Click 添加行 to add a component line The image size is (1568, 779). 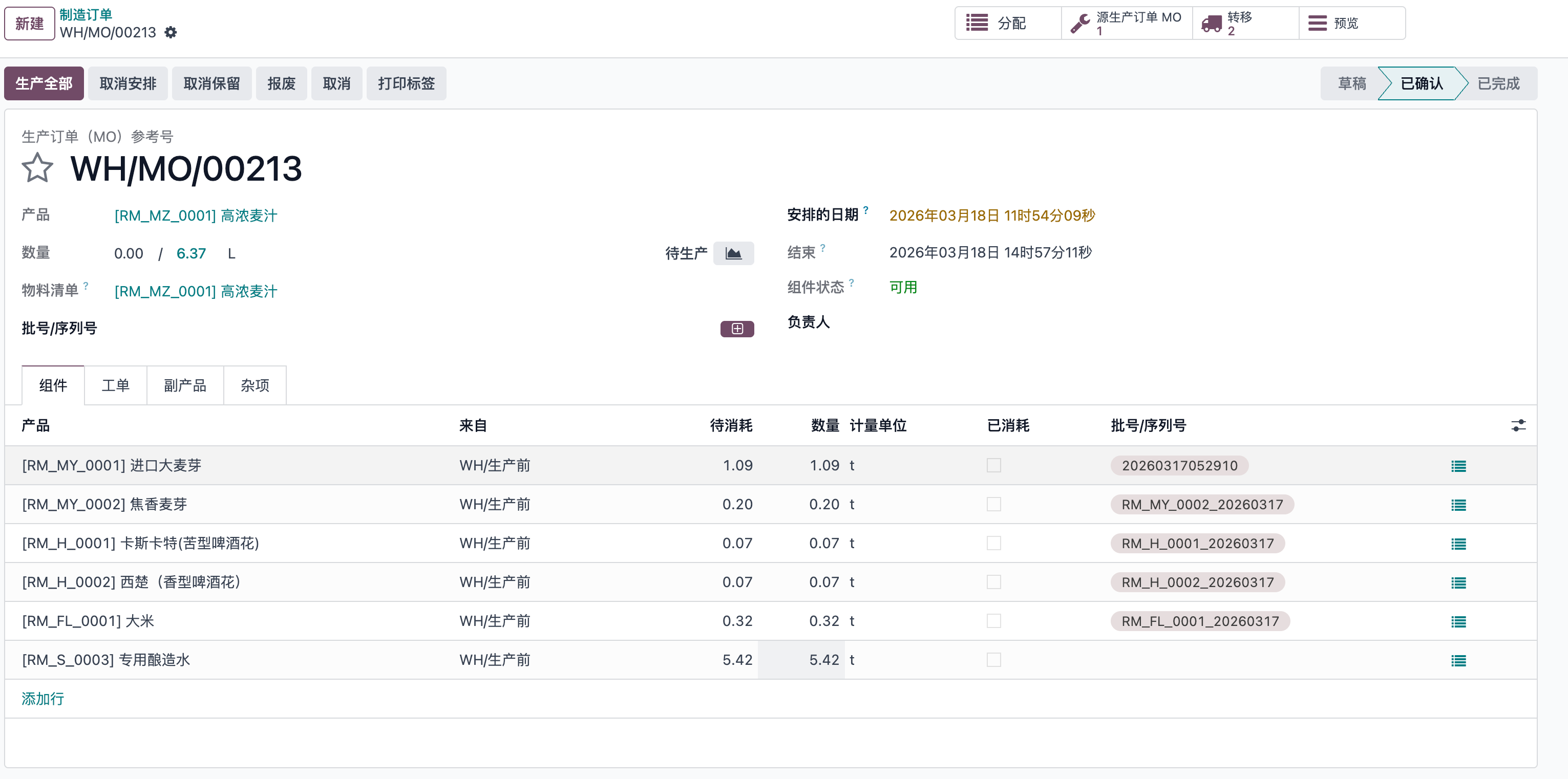click(43, 699)
